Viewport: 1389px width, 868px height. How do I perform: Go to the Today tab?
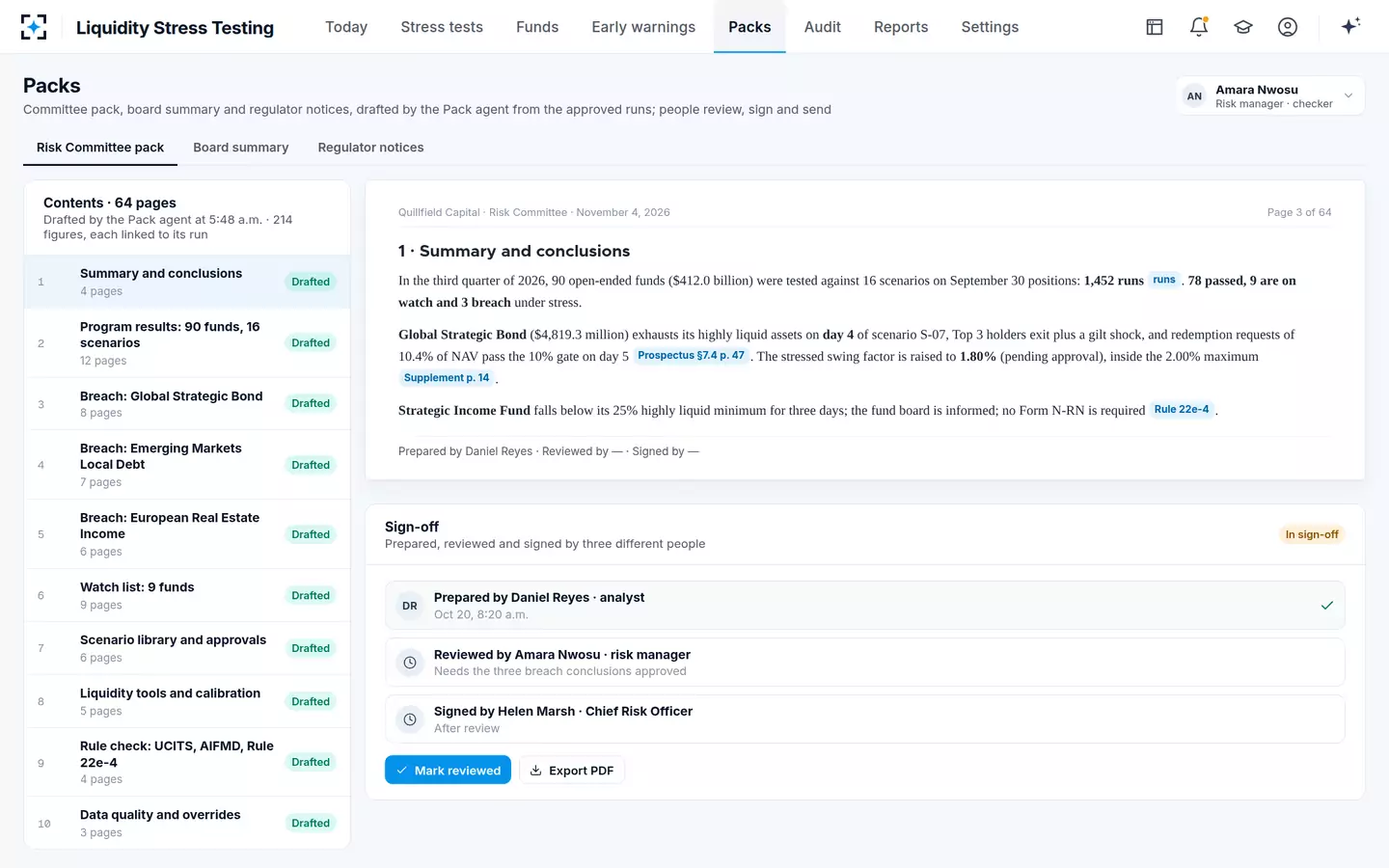tap(346, 27)
